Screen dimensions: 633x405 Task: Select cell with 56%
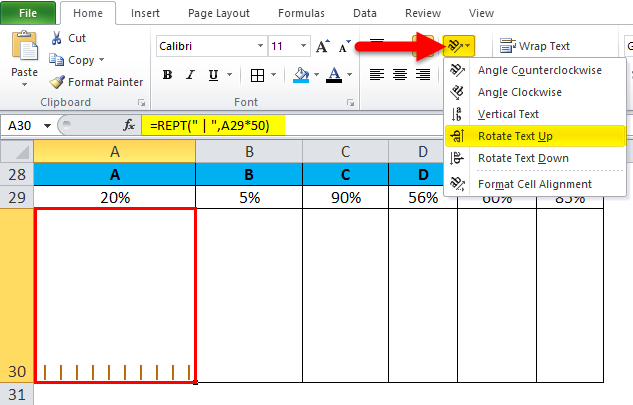(x=423, y=197)
